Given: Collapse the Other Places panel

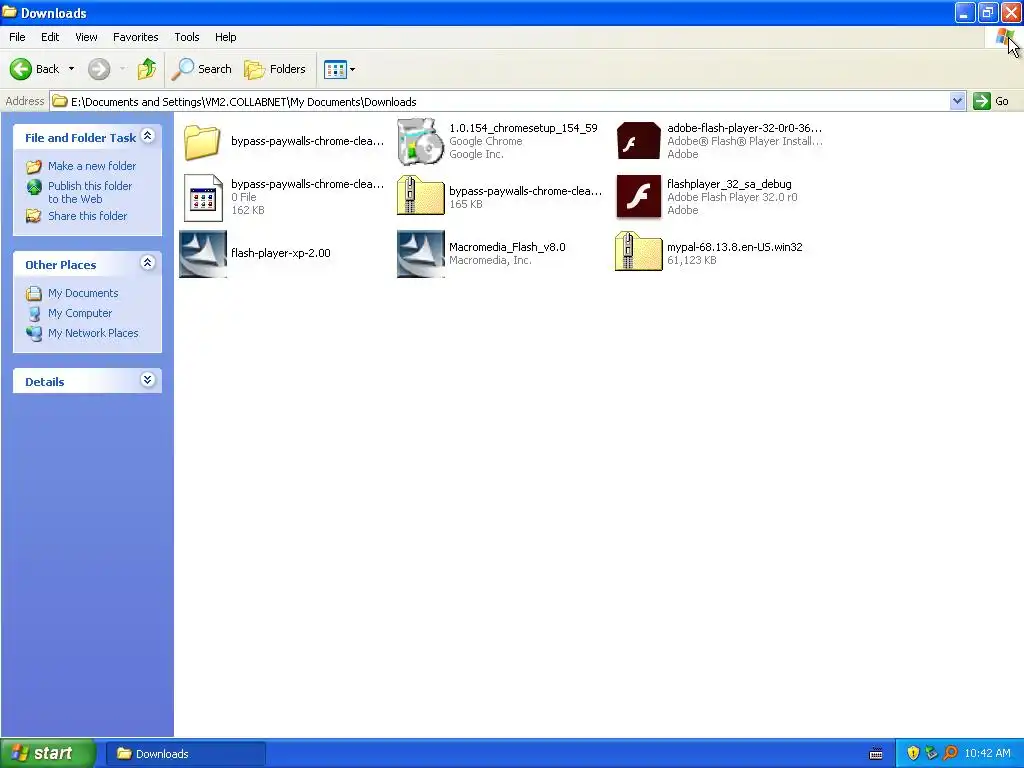Looking at the screenshot, I should [x=148, y=263].
